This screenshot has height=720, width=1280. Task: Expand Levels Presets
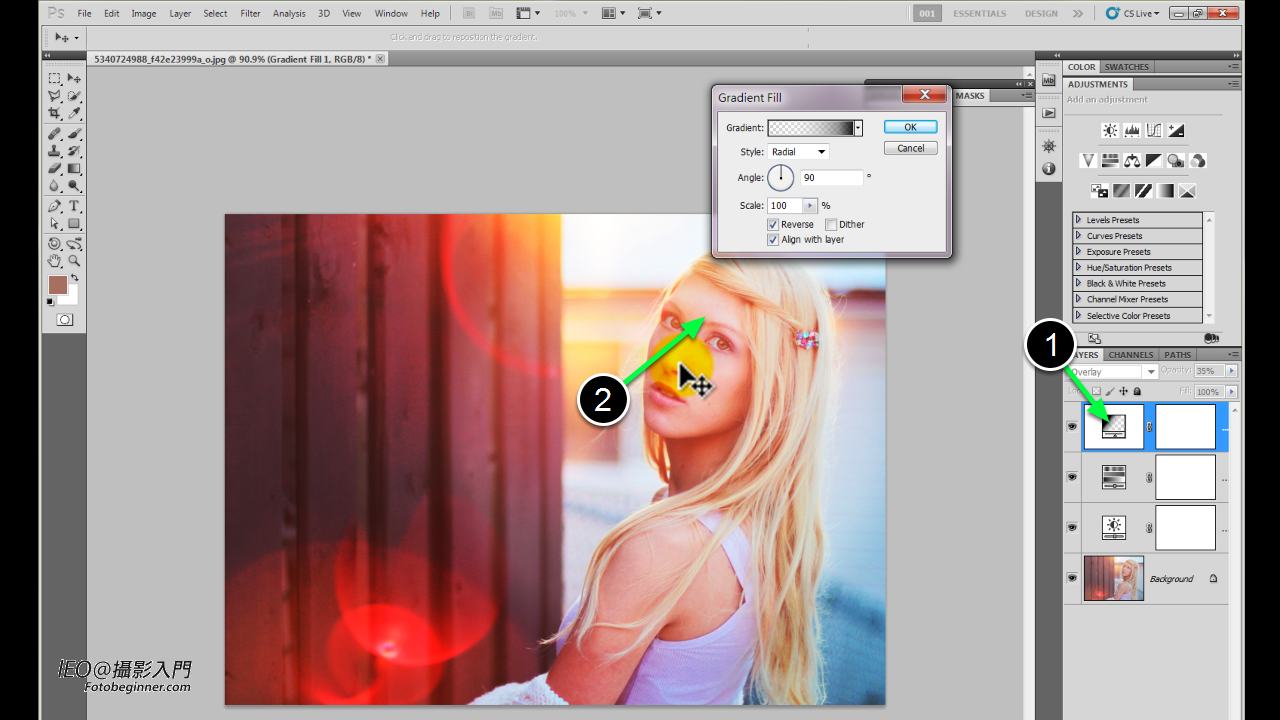tap(1078, 220)
